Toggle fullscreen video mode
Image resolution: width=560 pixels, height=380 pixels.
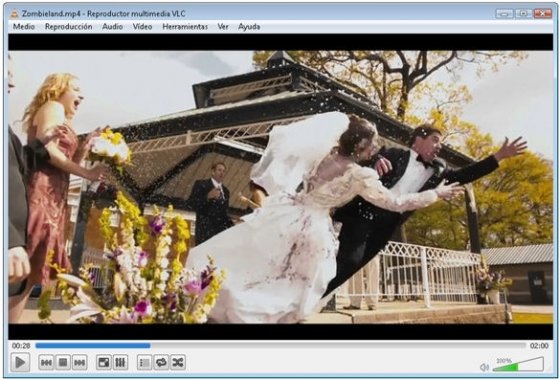(104, 363)
